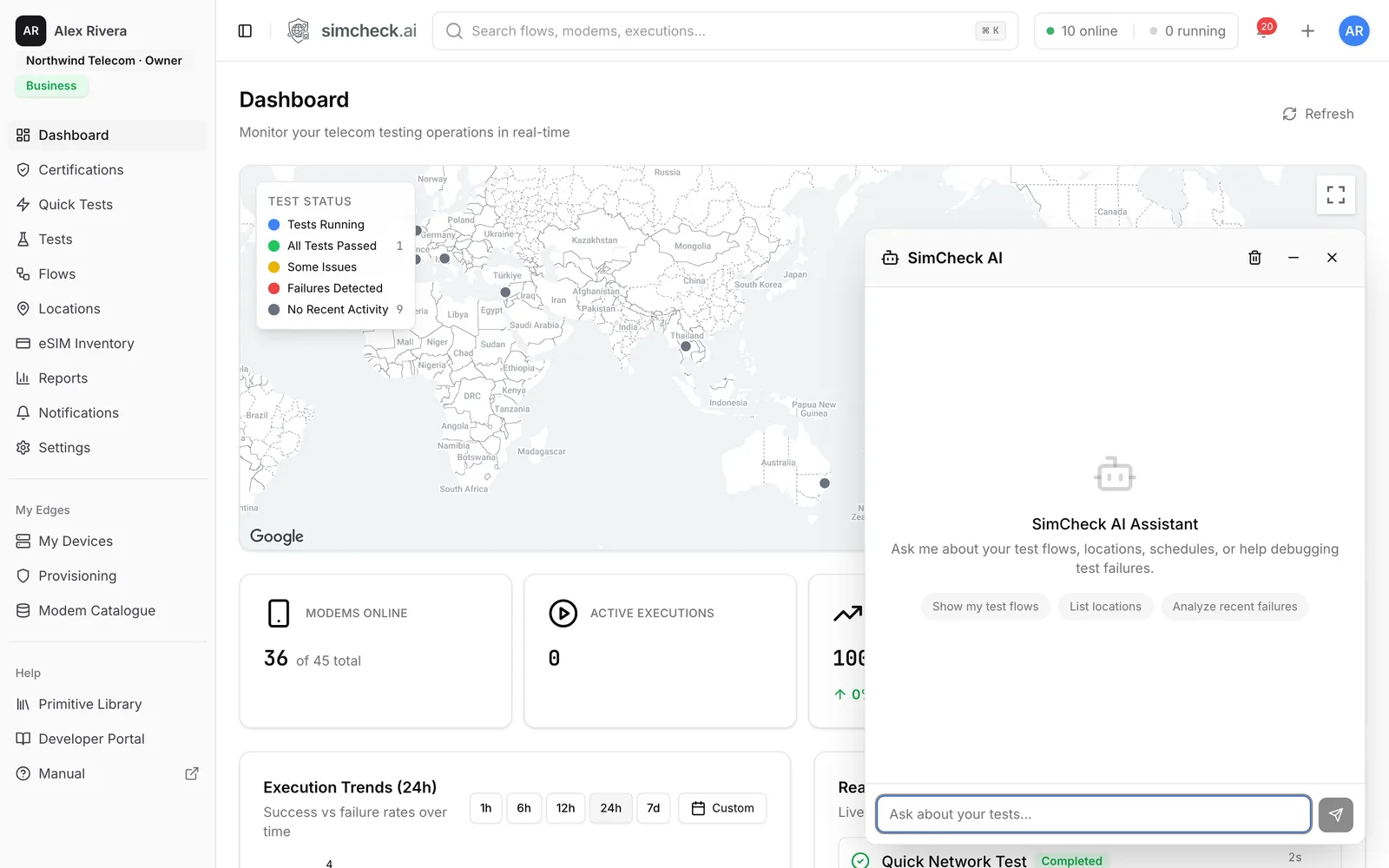Click the Modems Online phone icon
This screenshot has height=868, width=1389.
[x=279, y=613]
